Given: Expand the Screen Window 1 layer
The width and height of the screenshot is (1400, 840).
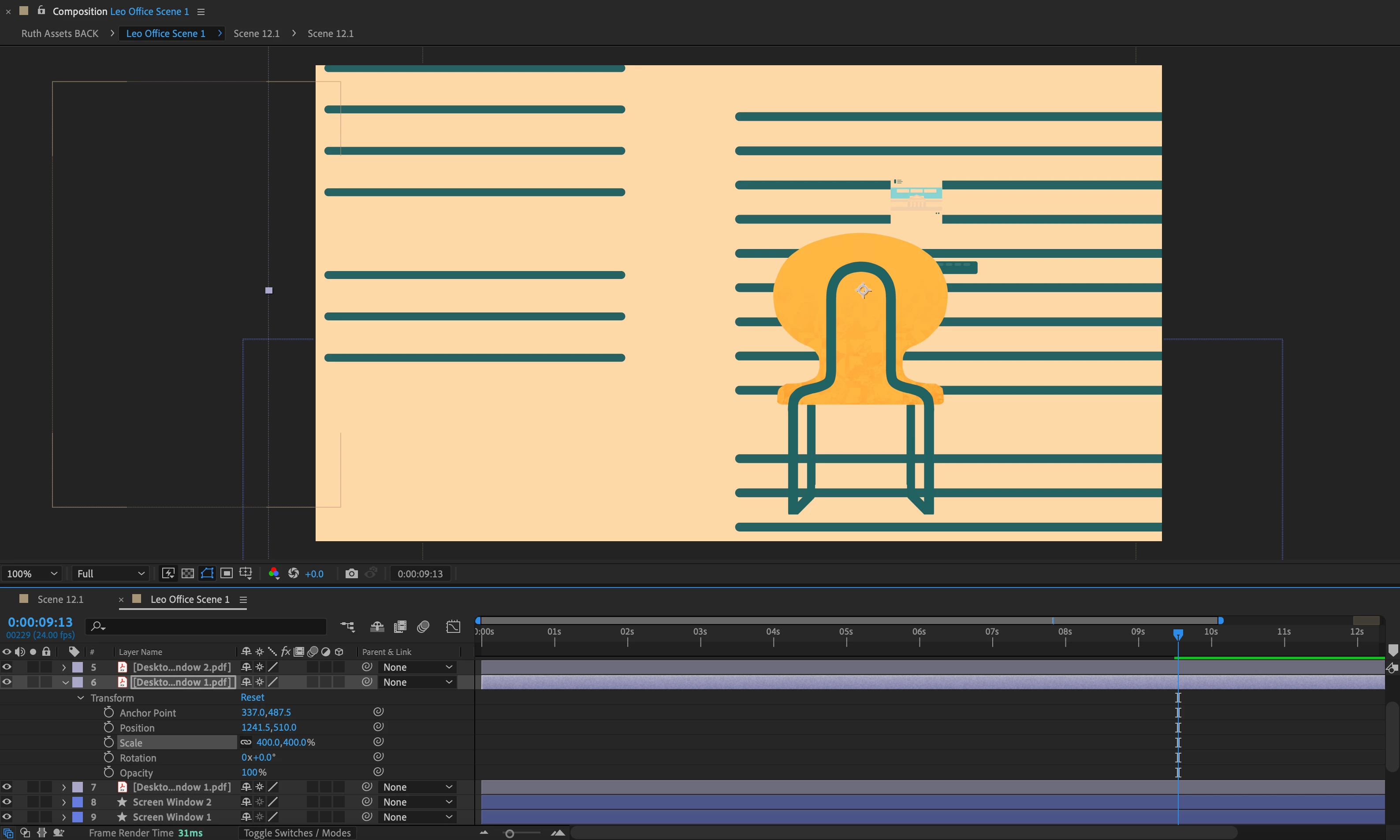Looking at the screenshot, I should pos(64,818).
